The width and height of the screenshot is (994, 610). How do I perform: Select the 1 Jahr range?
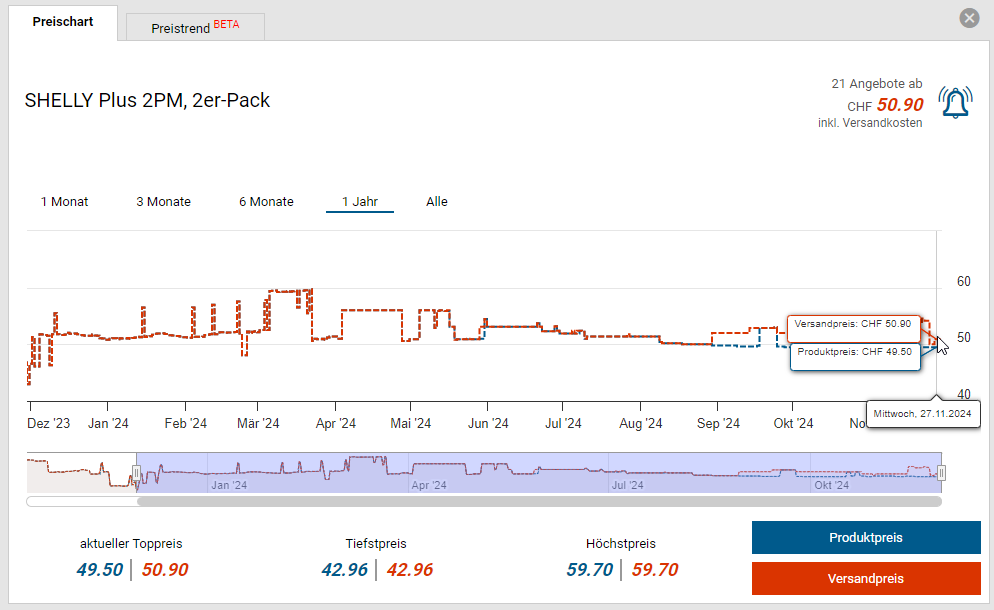coord(360,202)
